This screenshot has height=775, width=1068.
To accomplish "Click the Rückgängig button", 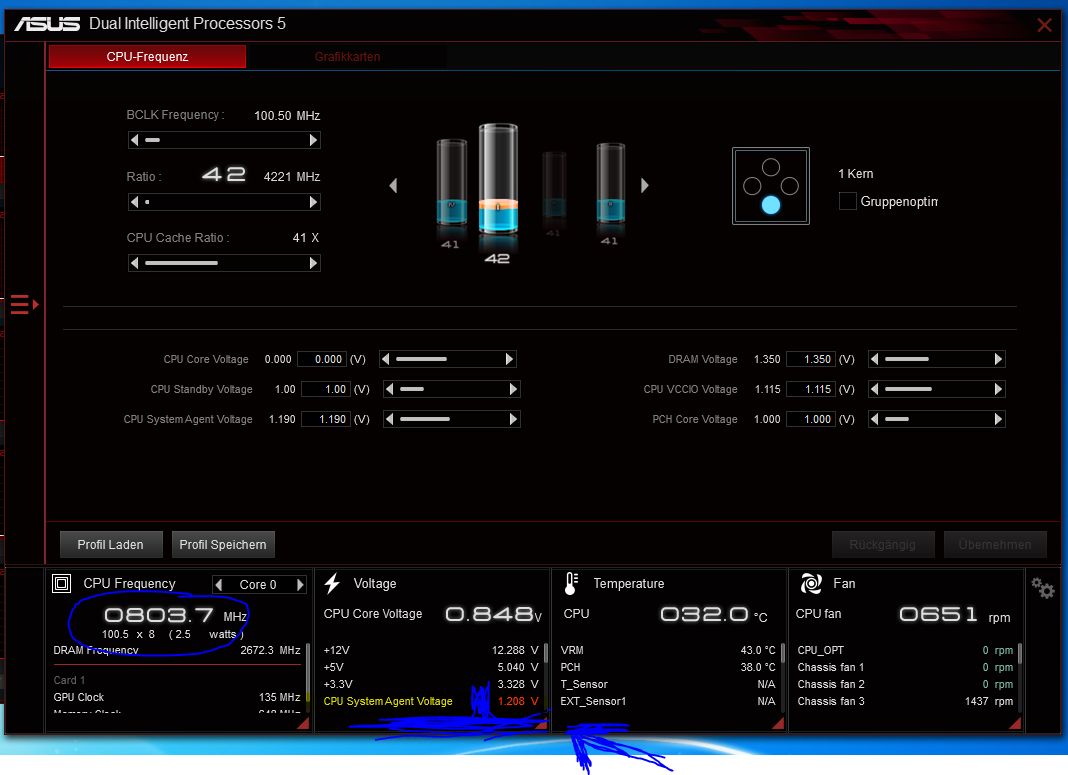I will 883,544.
